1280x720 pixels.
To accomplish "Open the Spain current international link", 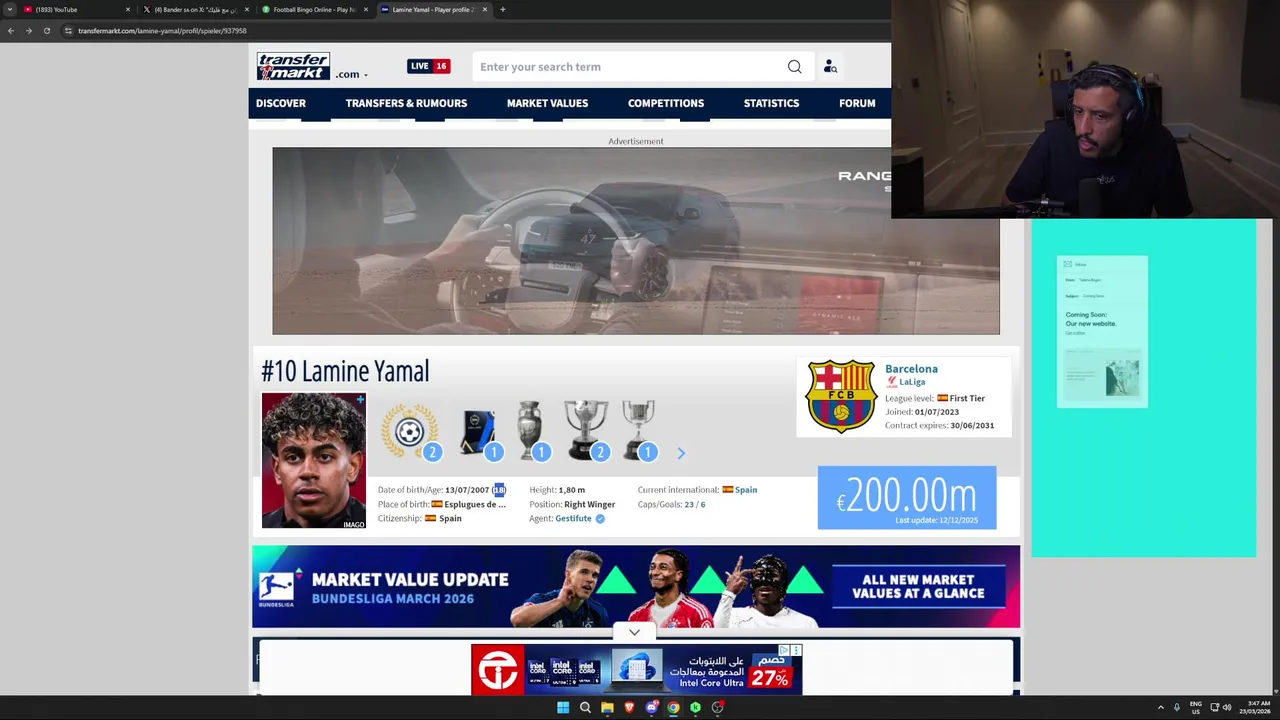I will pyautogui.click(x=746, y=490).
